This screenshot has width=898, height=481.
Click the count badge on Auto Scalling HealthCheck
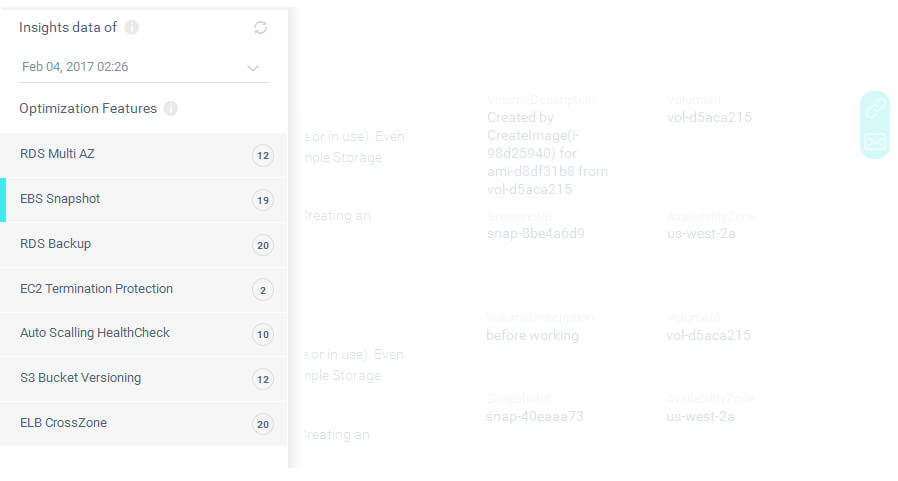click(x=263, y=335)
